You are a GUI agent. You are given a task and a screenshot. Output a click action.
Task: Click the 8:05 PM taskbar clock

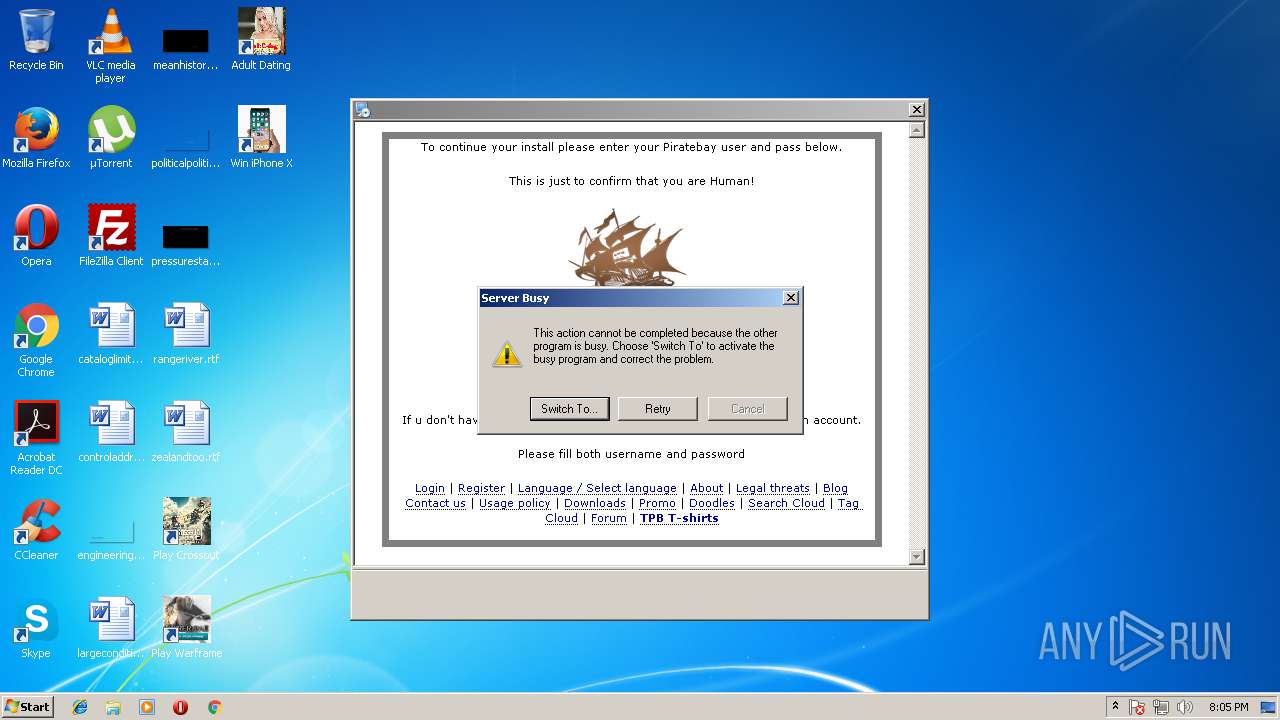click(x=1228, y=707)
